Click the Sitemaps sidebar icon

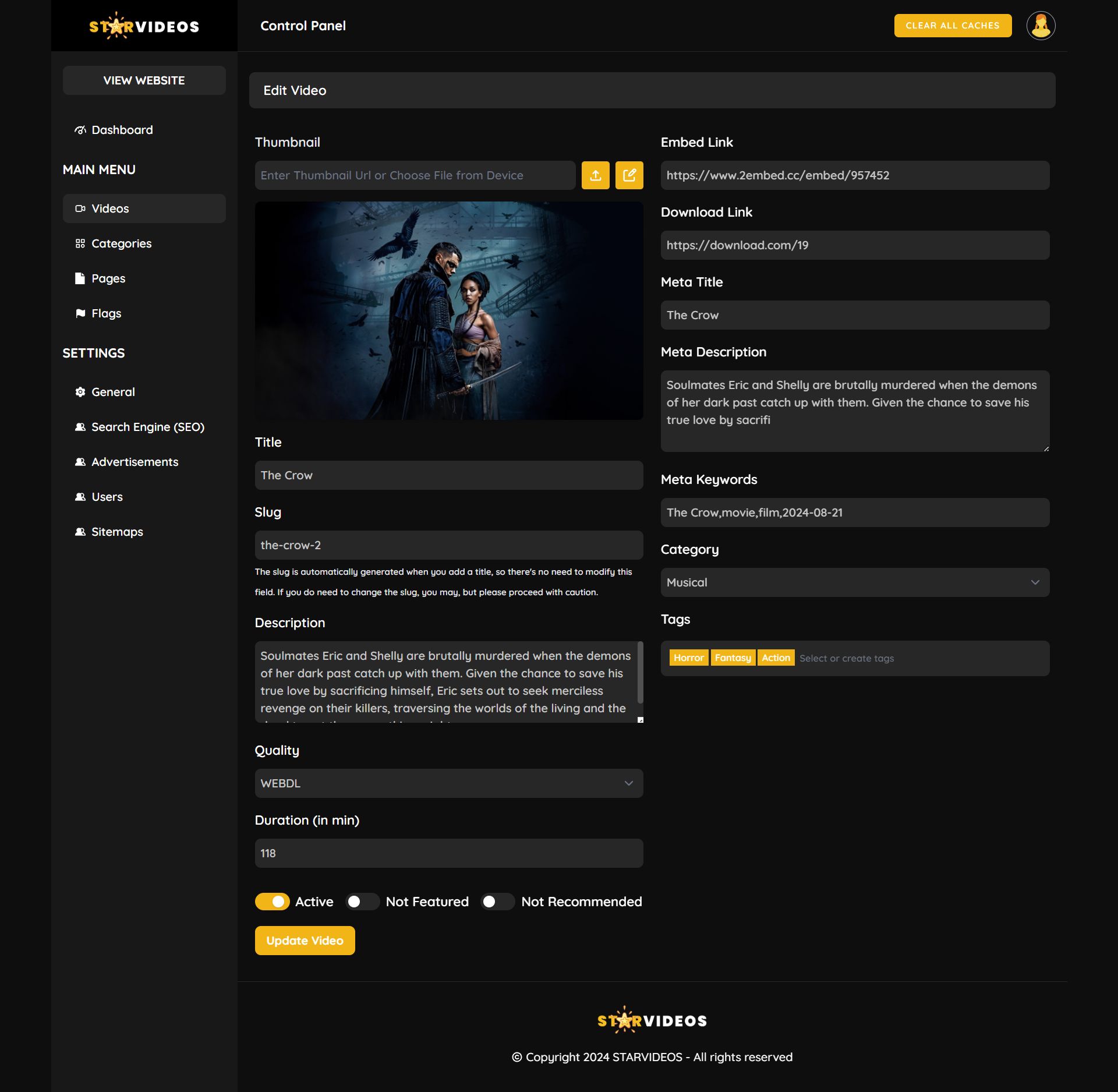point(80,532)
